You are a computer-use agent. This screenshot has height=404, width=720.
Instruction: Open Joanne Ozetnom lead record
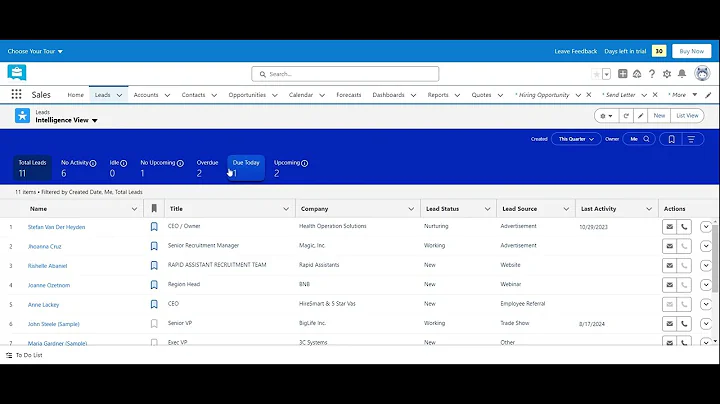49,285
